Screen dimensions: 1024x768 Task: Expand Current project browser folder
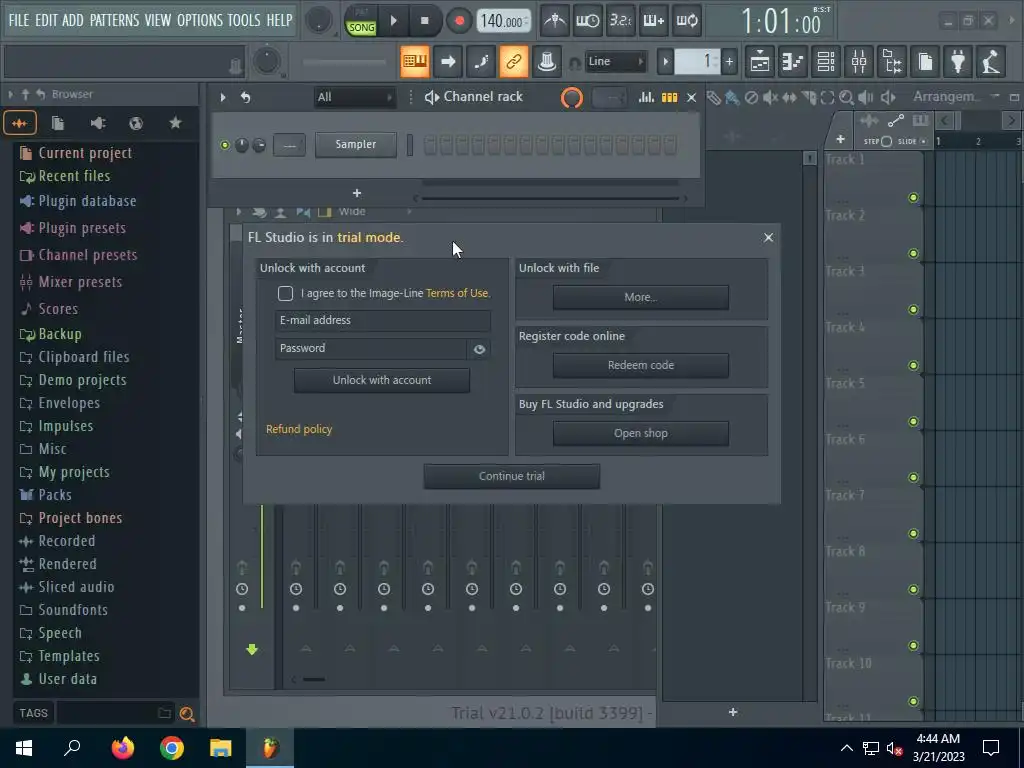tap(85, 153)
